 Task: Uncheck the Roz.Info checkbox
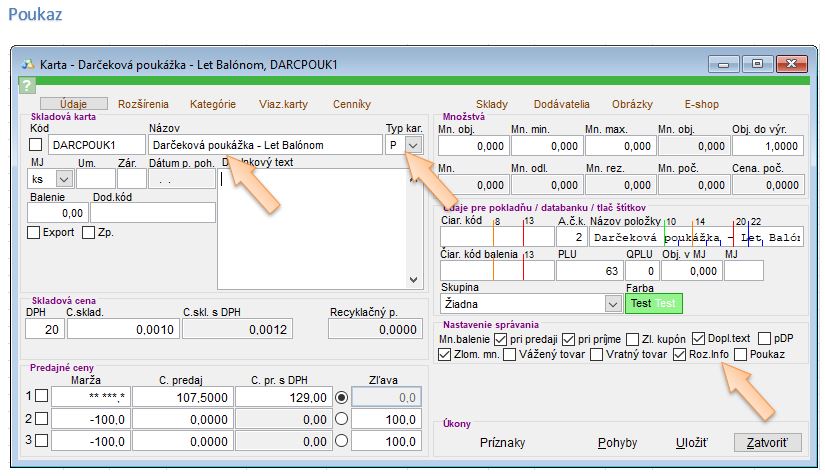[680, 354]
